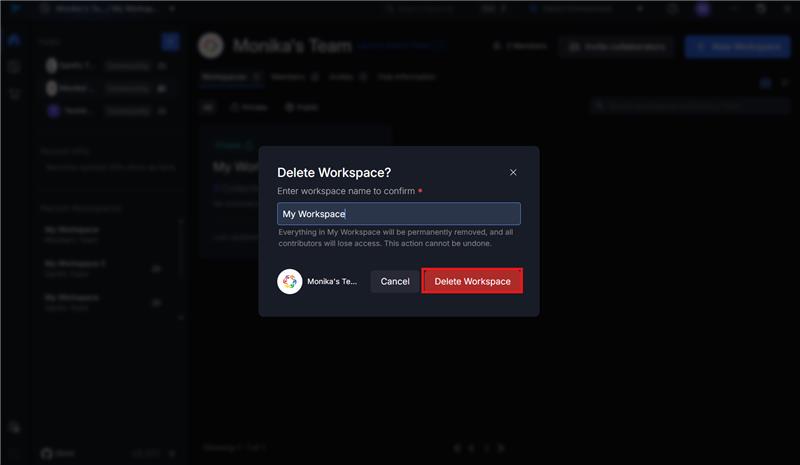Viewport: 800px width, 465px height.
Task: Click the blue add button above the team list
Action: [170, 42]
